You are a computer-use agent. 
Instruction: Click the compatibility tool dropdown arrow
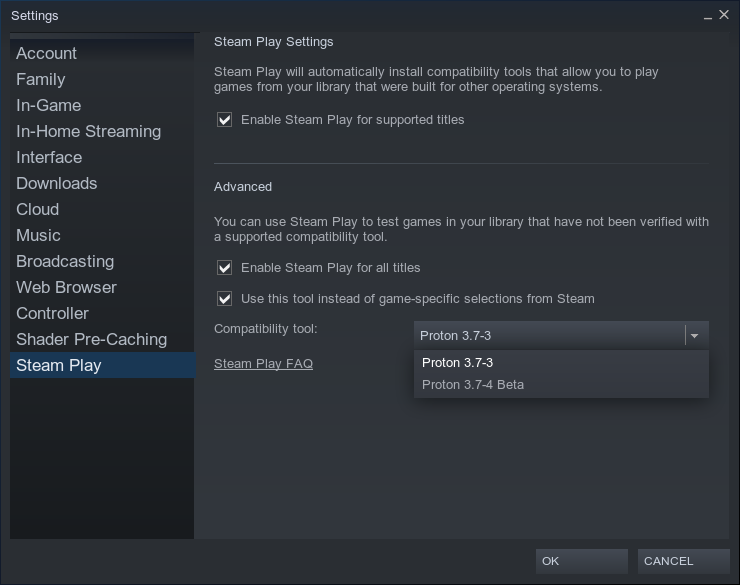point(694,336)
